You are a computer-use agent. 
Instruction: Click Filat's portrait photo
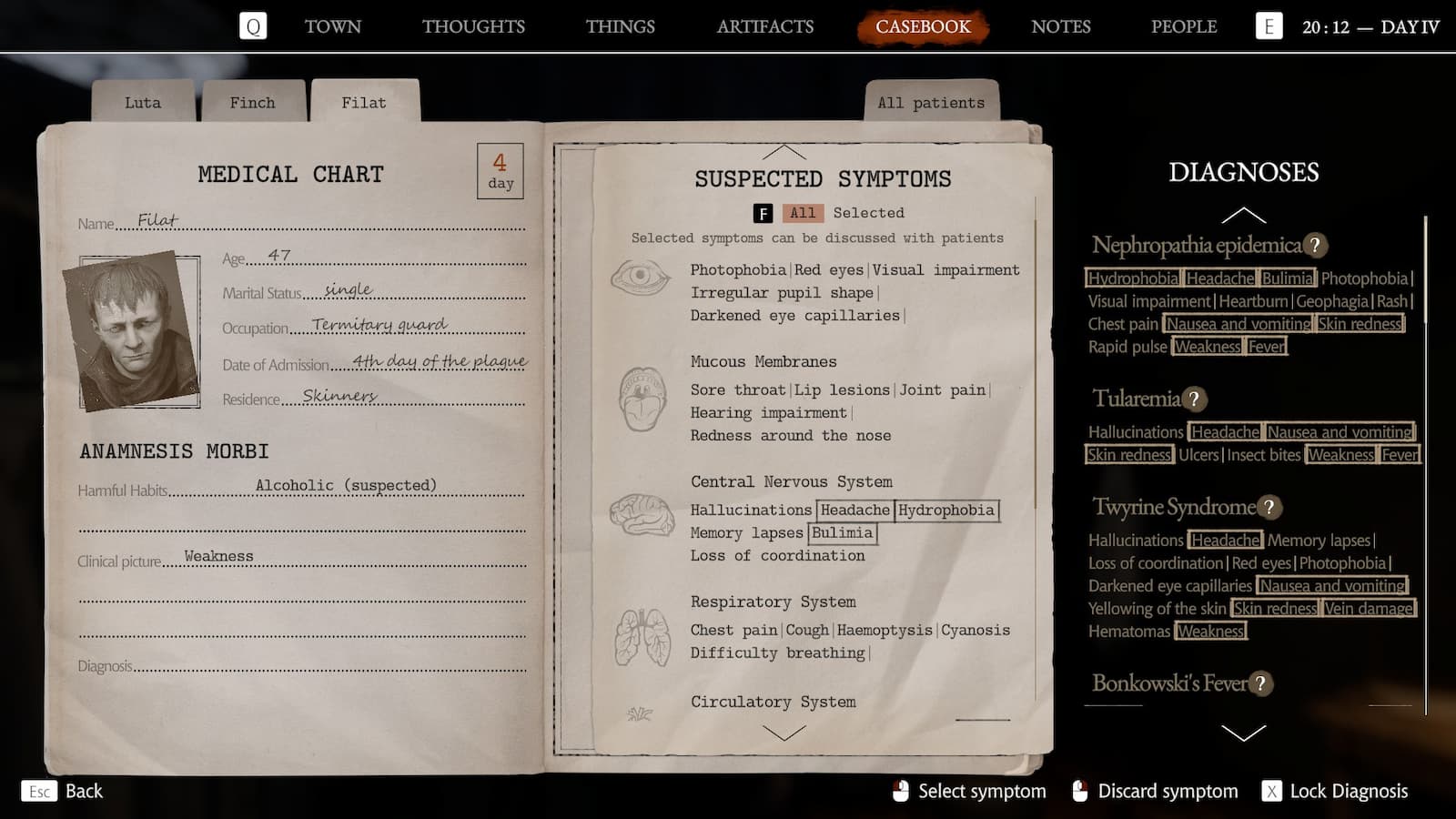[132, 331]
